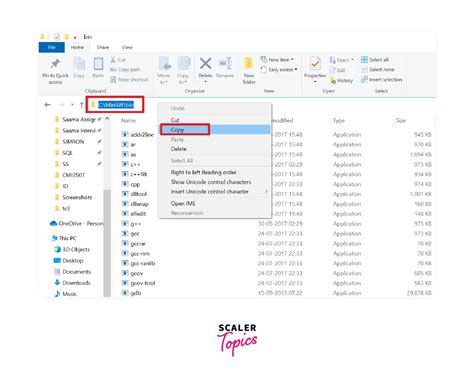Viewport: 474px width, 383px height.
Task: Expand Insert Unicode control character submenu
Action: click(214, 192)
